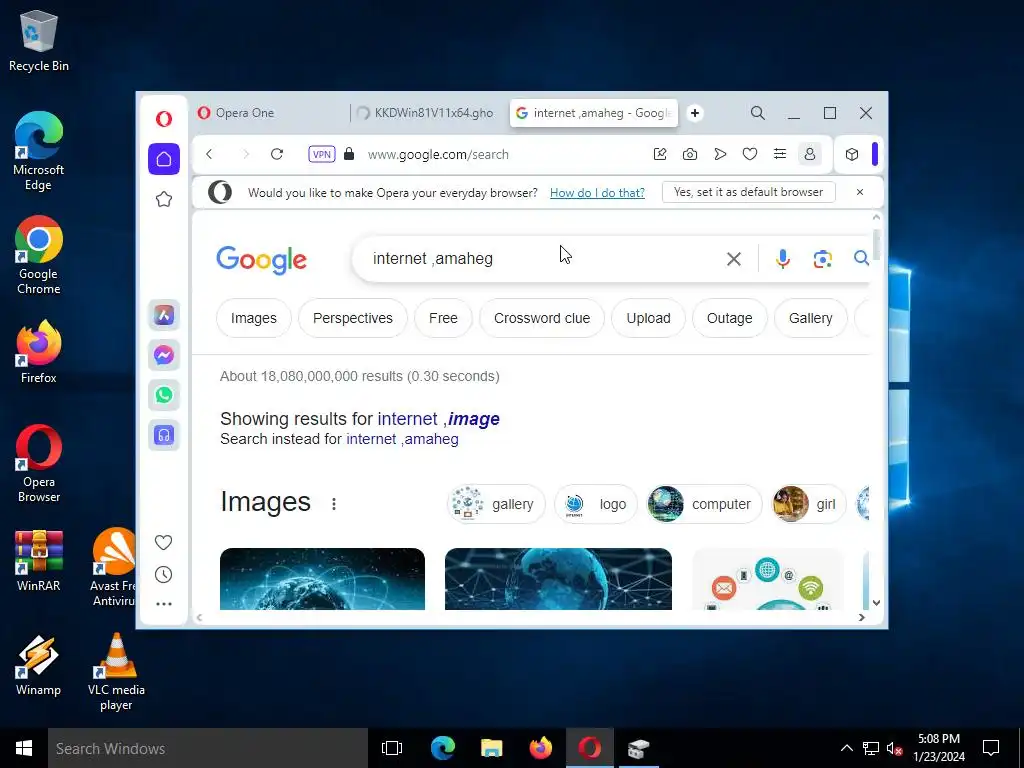Add page to bookmarks heart icon
The image size is (1024, 768).
750,154
